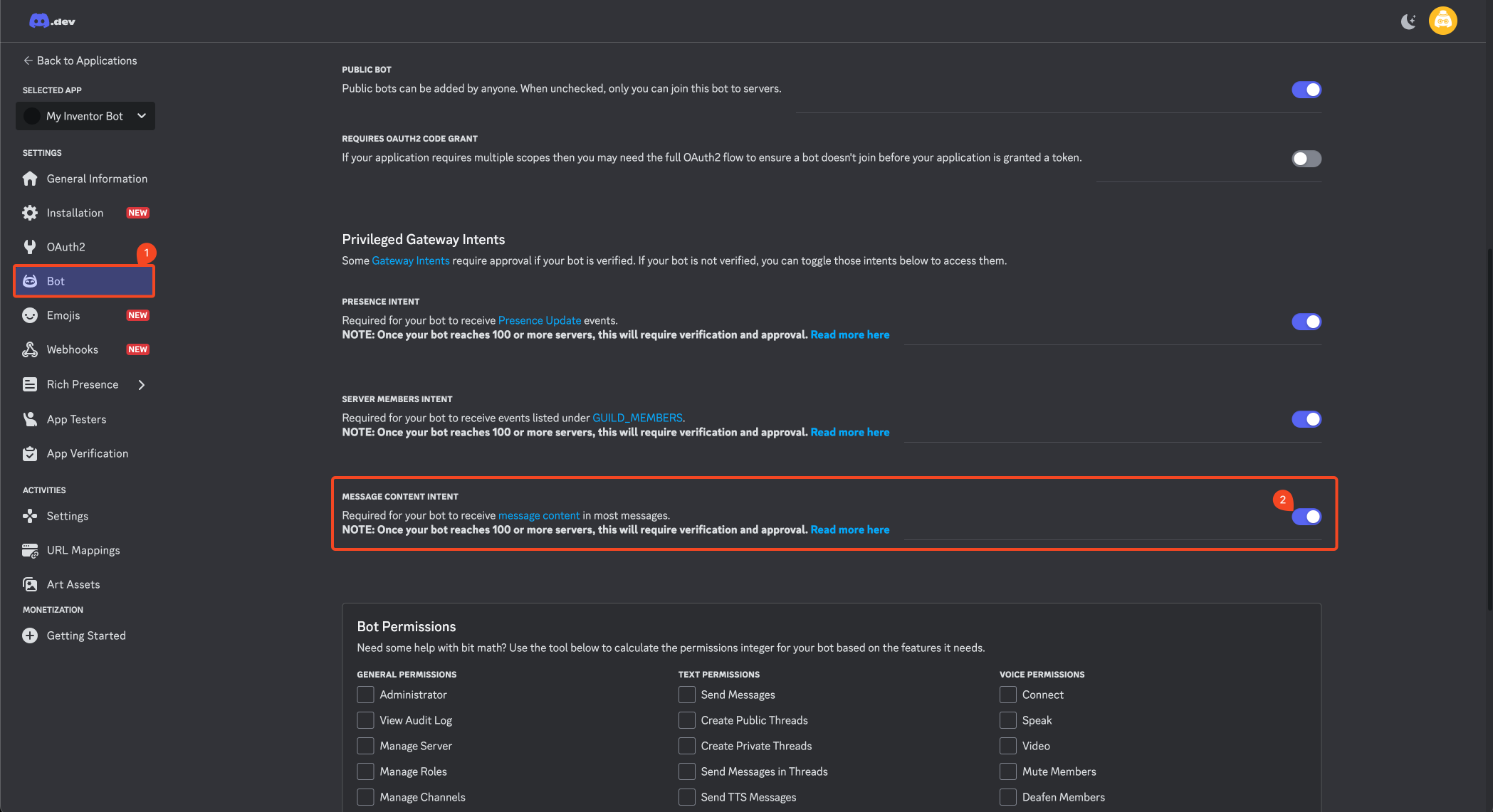Check Create Public Threads permission

click(x=687, y=720)
